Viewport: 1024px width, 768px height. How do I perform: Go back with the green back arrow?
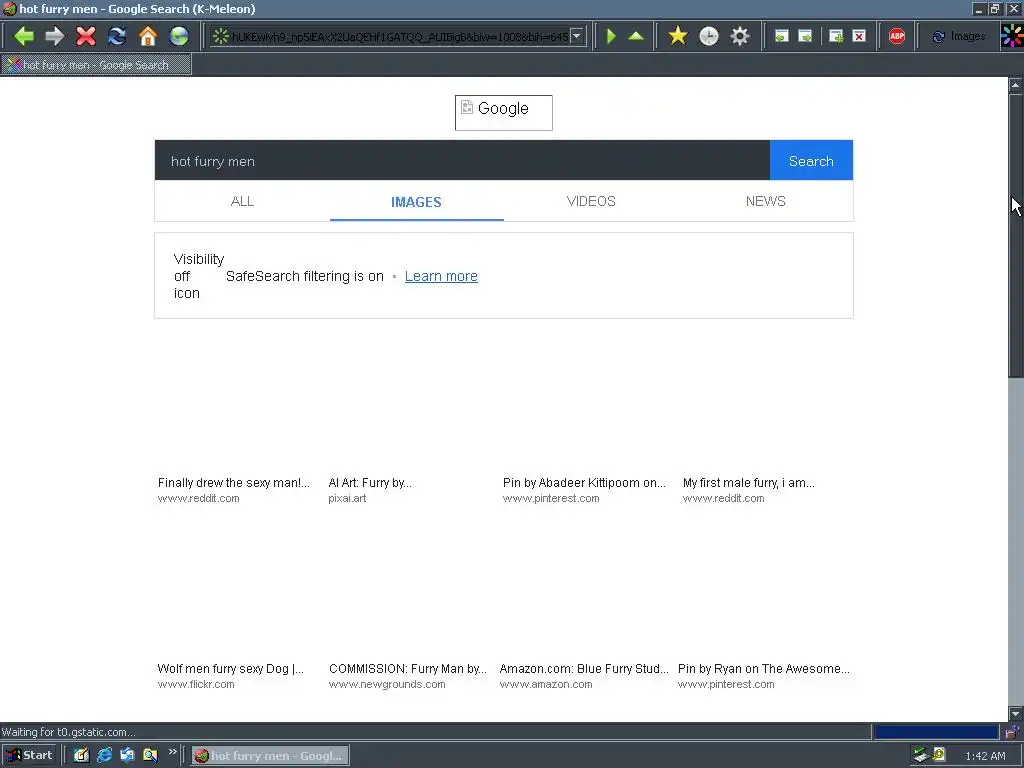(x=24, y=36)
